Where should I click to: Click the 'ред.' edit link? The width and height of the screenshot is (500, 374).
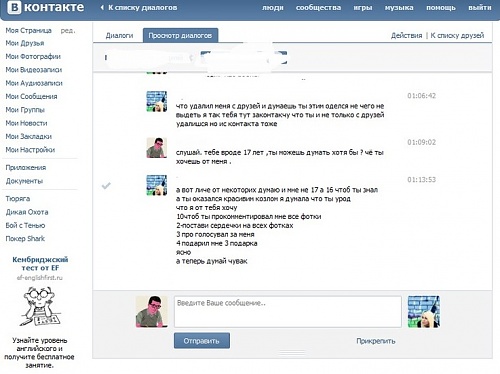68,30
